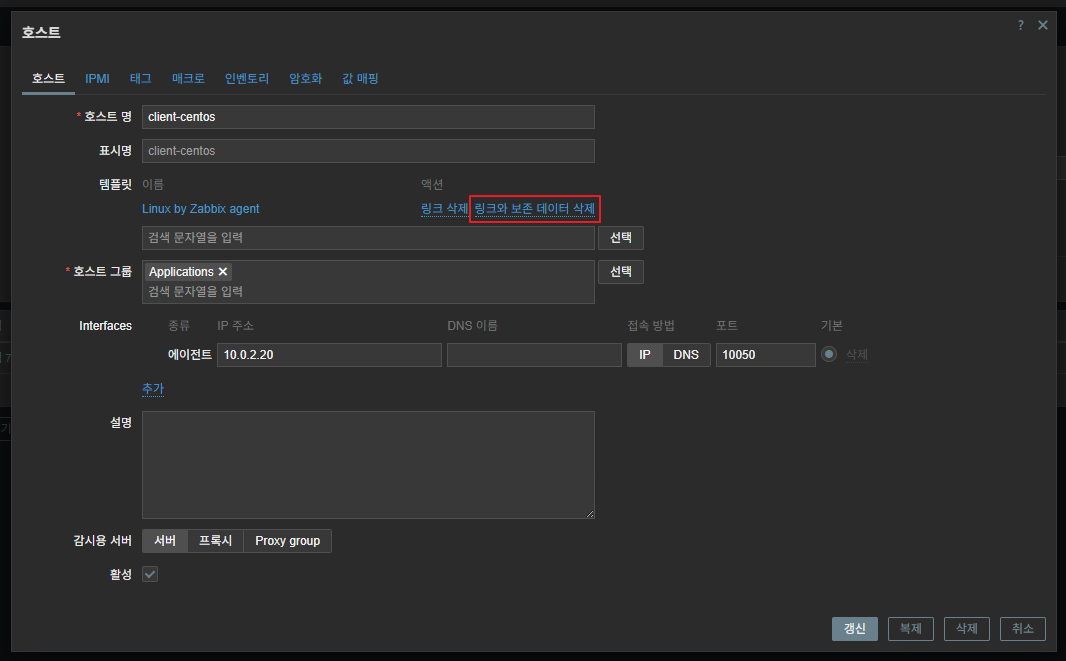Click the 취소 cancel button

pos(1022,628)
